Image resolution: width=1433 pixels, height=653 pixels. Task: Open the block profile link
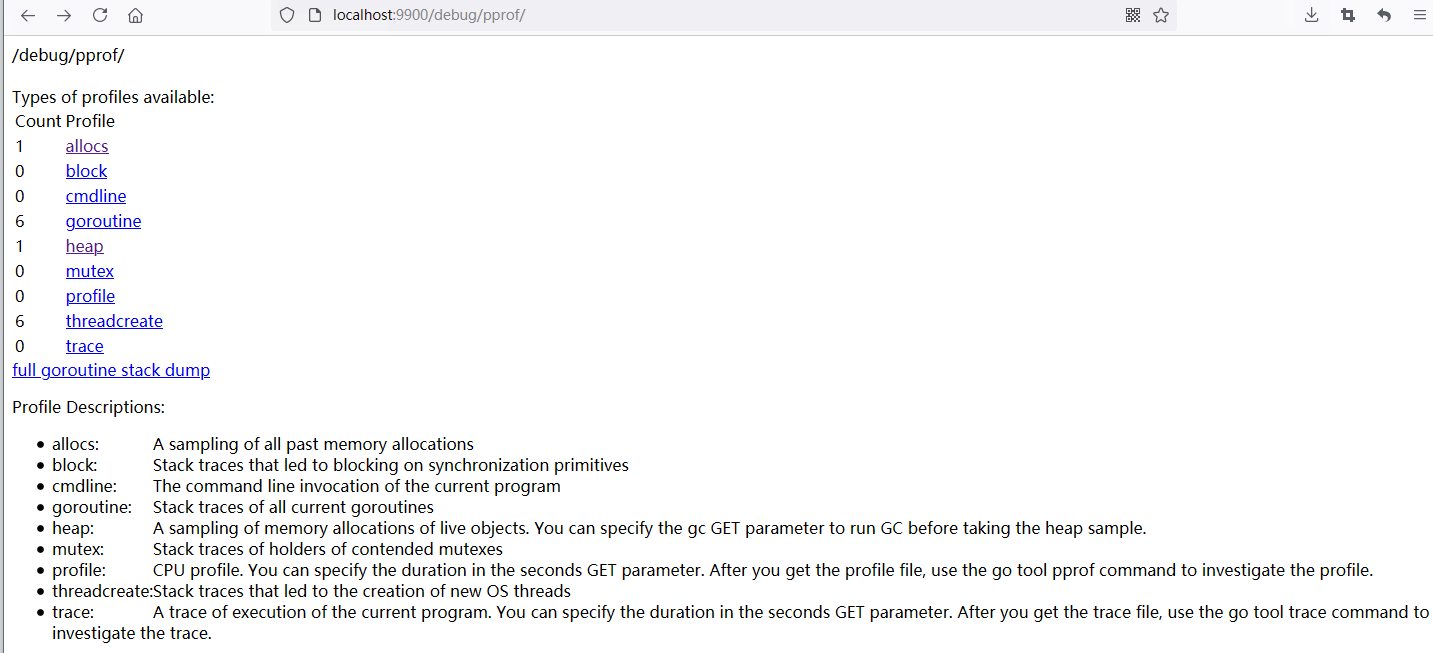86,171
